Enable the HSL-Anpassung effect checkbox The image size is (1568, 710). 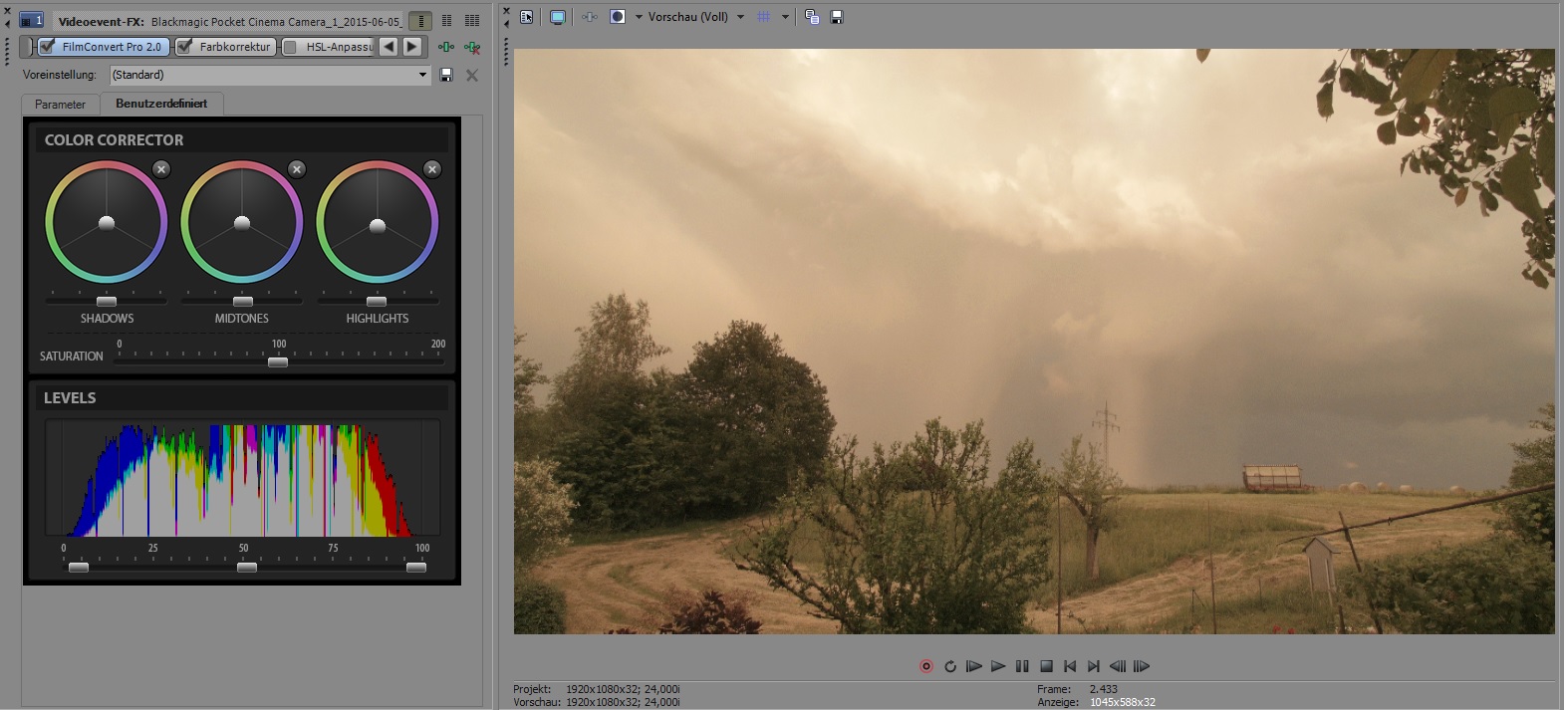(290, 47)
